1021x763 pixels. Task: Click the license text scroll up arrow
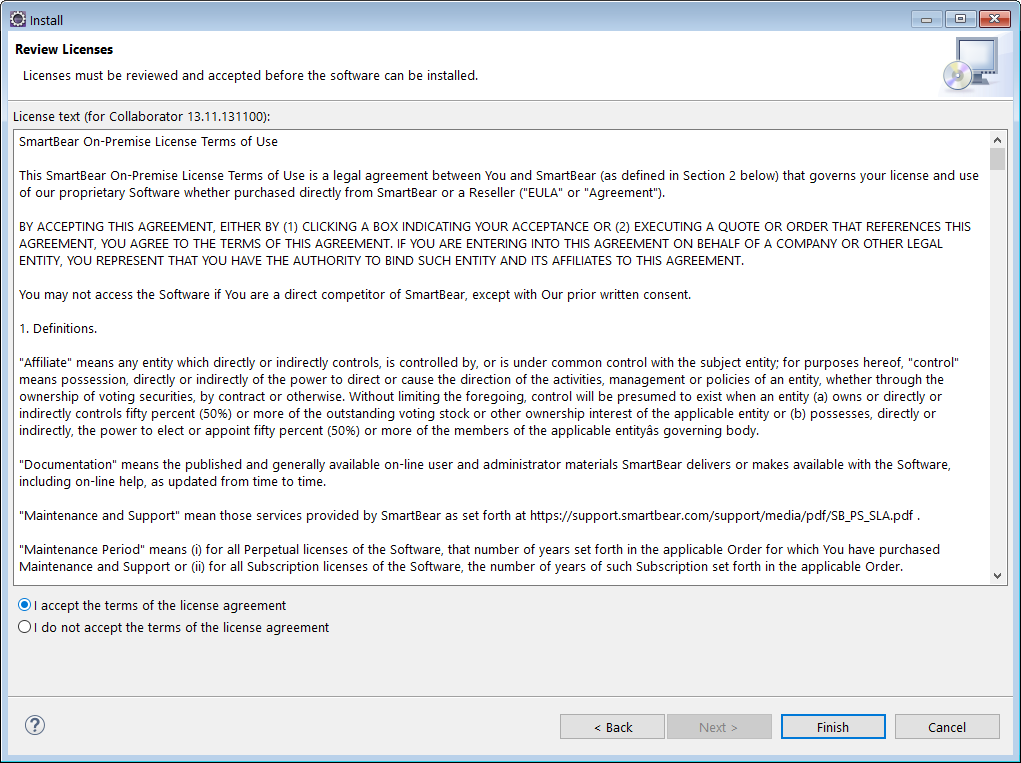(x=997, y=140)
